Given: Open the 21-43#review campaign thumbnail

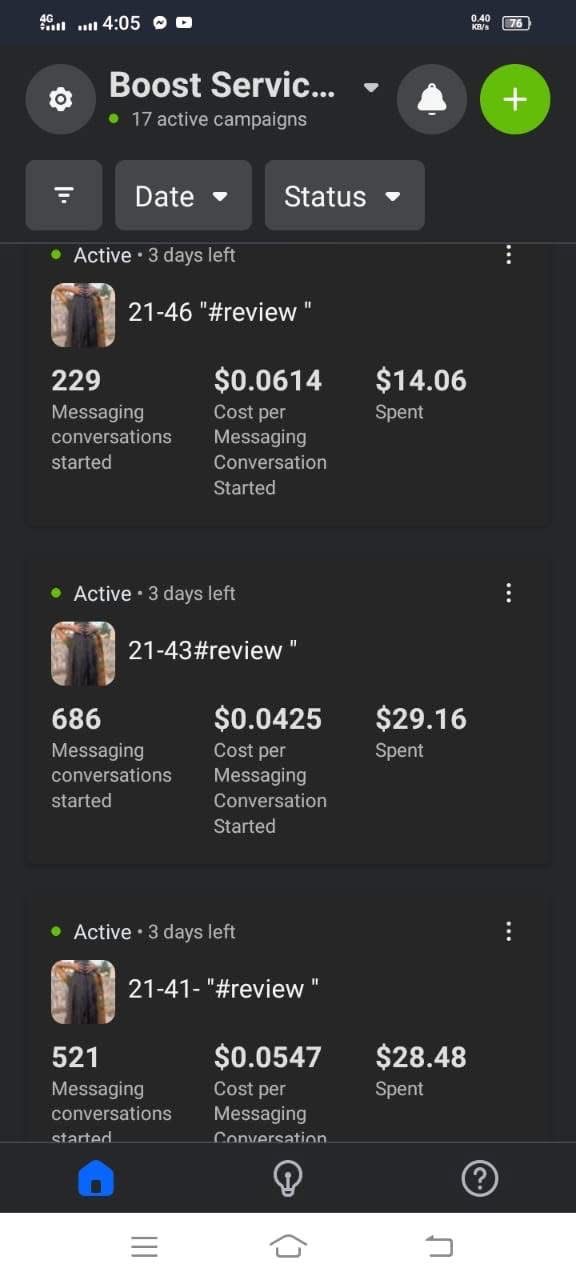Looking at the screenshot, I should (x=83, y=653).
